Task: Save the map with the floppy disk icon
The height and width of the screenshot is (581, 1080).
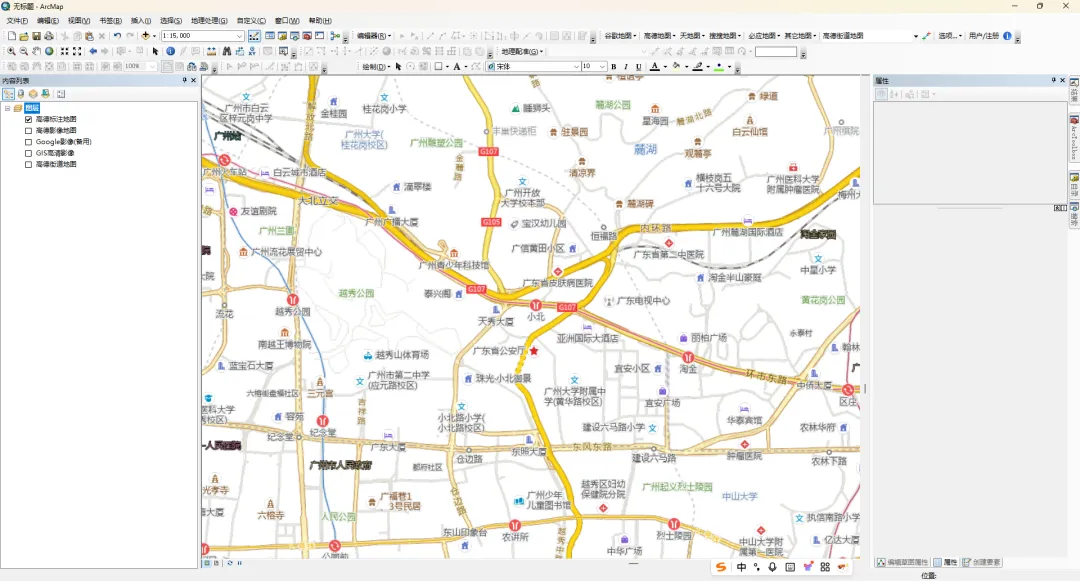Action: tap(37, 36)
